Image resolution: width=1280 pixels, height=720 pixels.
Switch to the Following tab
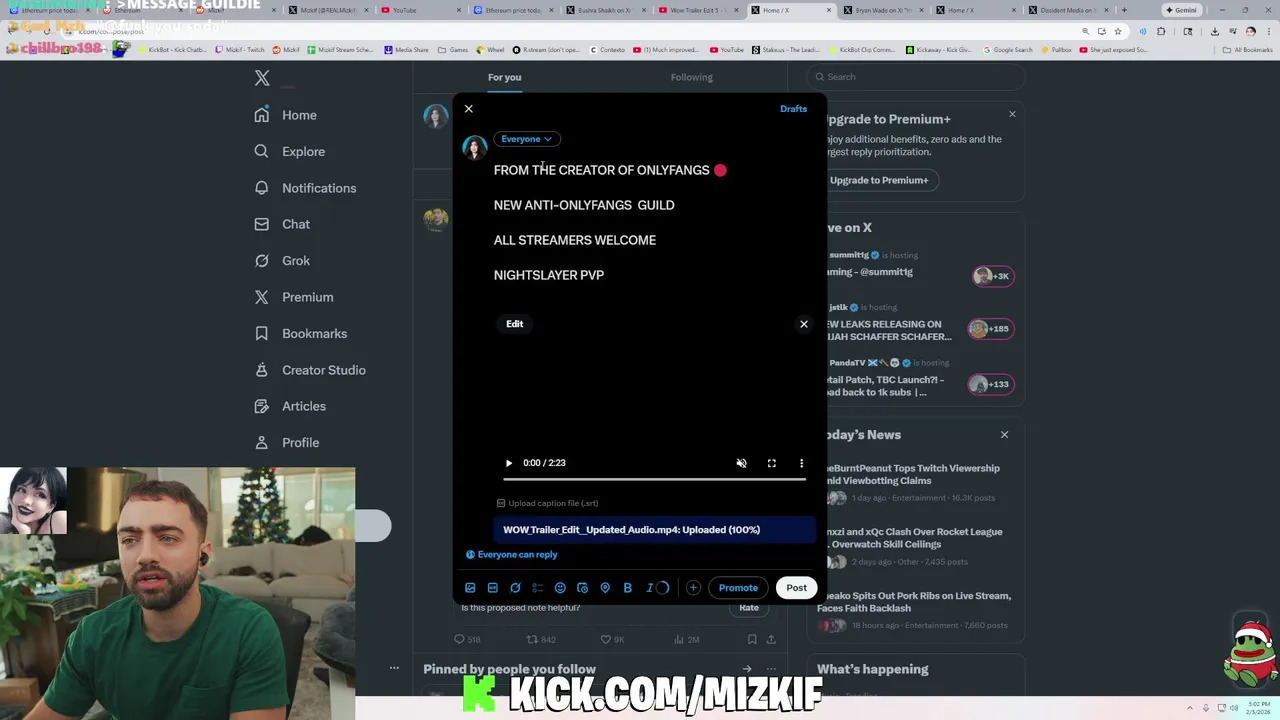[x=691, y=77]
